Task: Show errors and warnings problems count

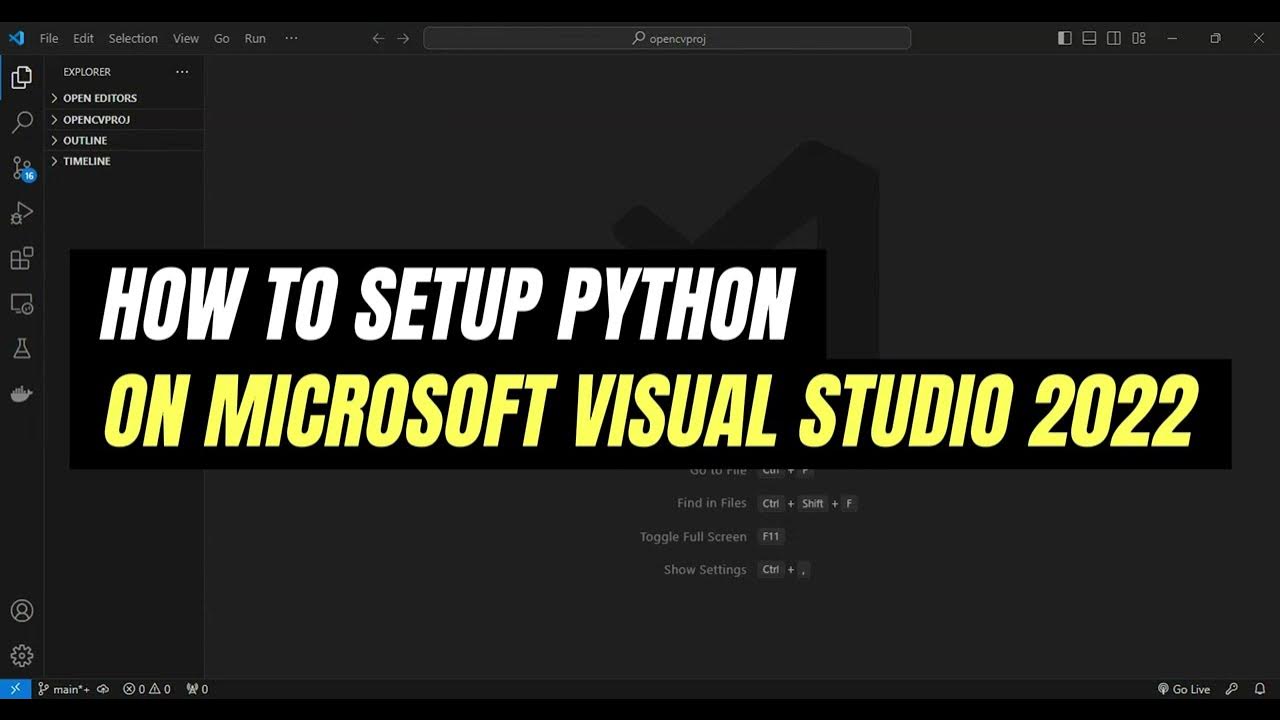Action: pyautogui.click(x=146, y=689)
